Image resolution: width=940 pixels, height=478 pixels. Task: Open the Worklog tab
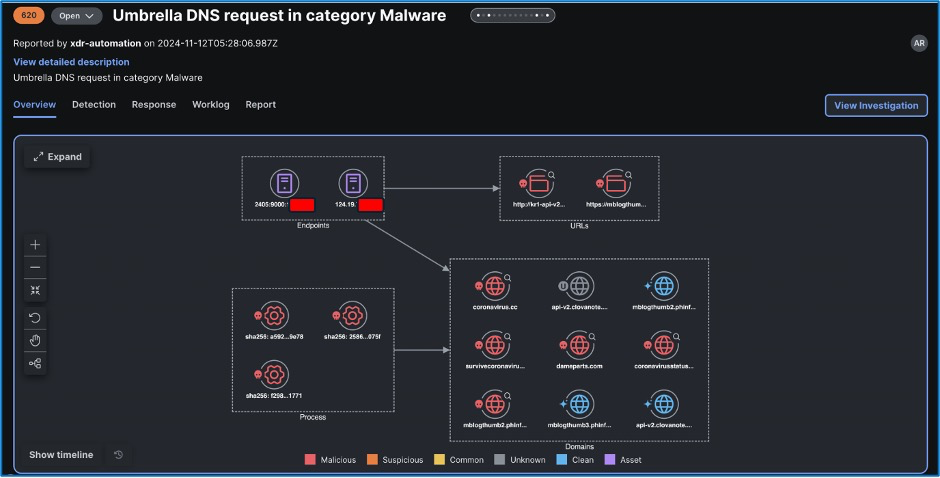coord(211,105)
